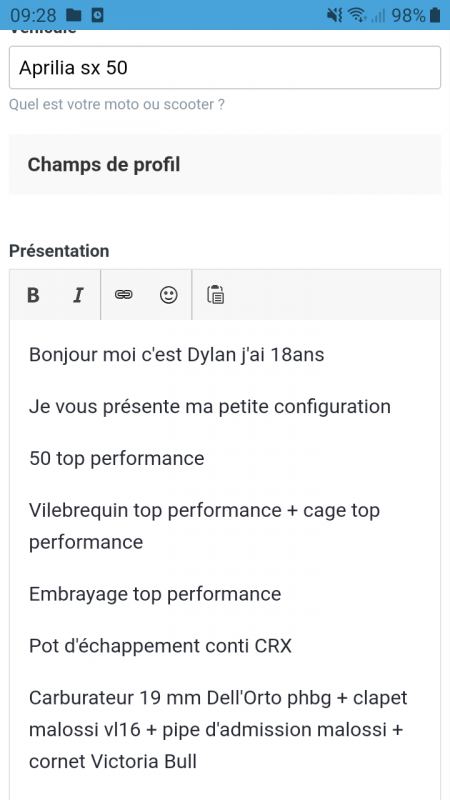Focus the vehicle field containing Aprilia sx 50
Viewport: 450px width, 800px height.
pos(225,67)
